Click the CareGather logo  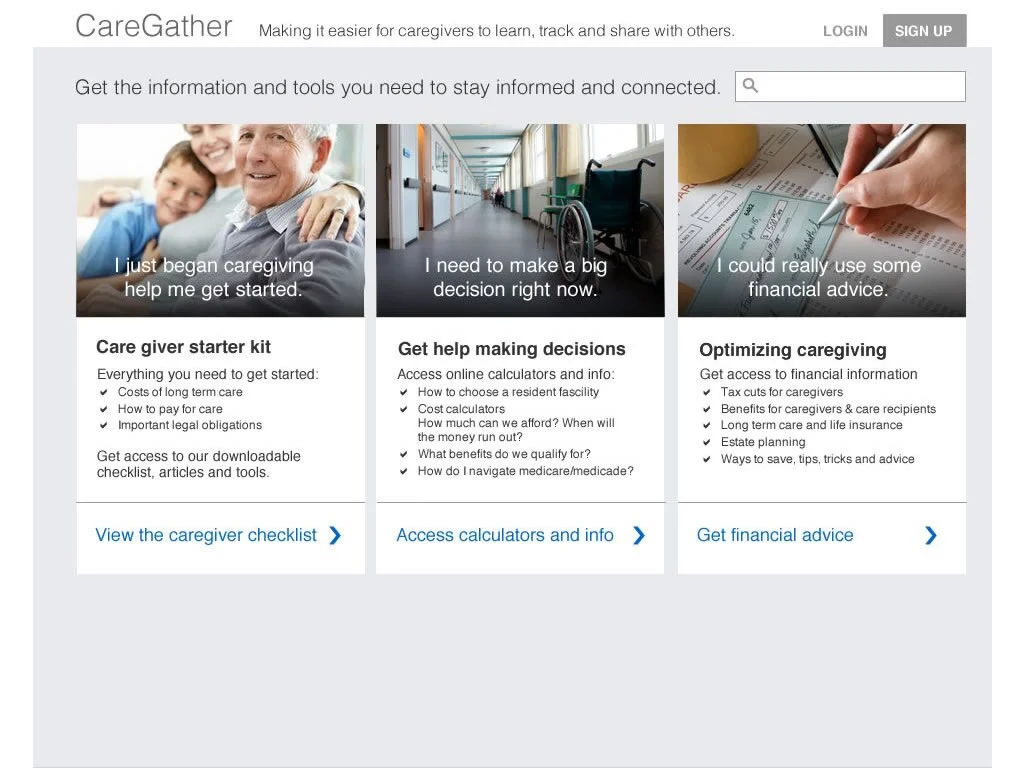click(x=153, y=27)
